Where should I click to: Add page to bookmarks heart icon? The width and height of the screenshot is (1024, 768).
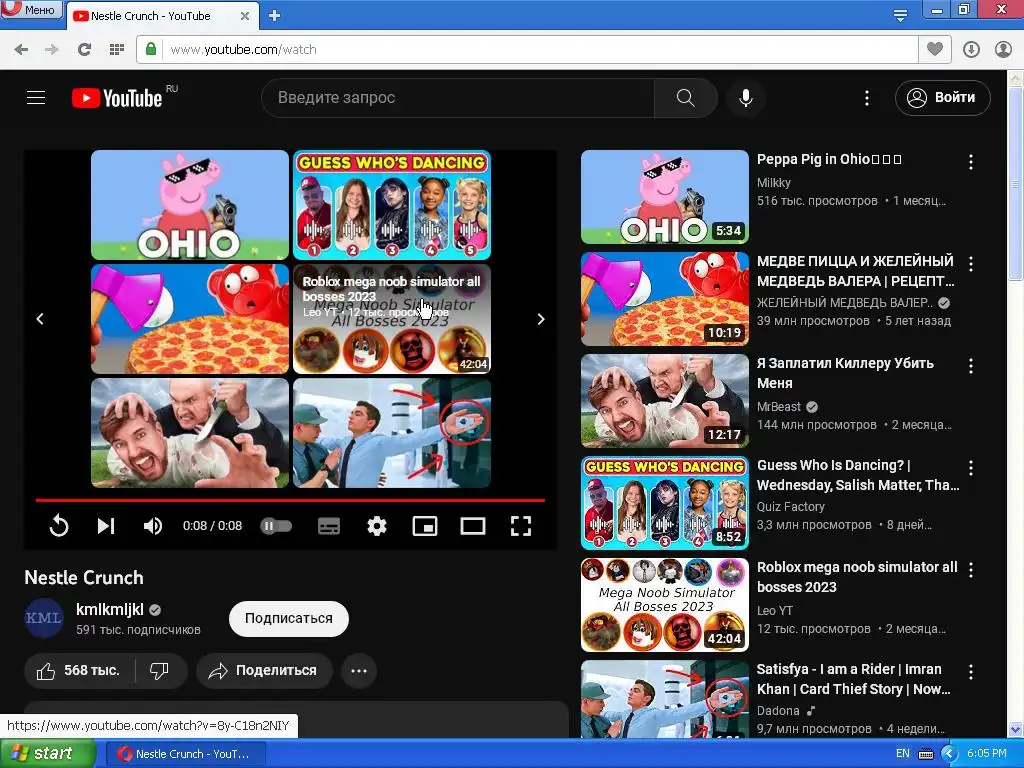tap(935, 50)
